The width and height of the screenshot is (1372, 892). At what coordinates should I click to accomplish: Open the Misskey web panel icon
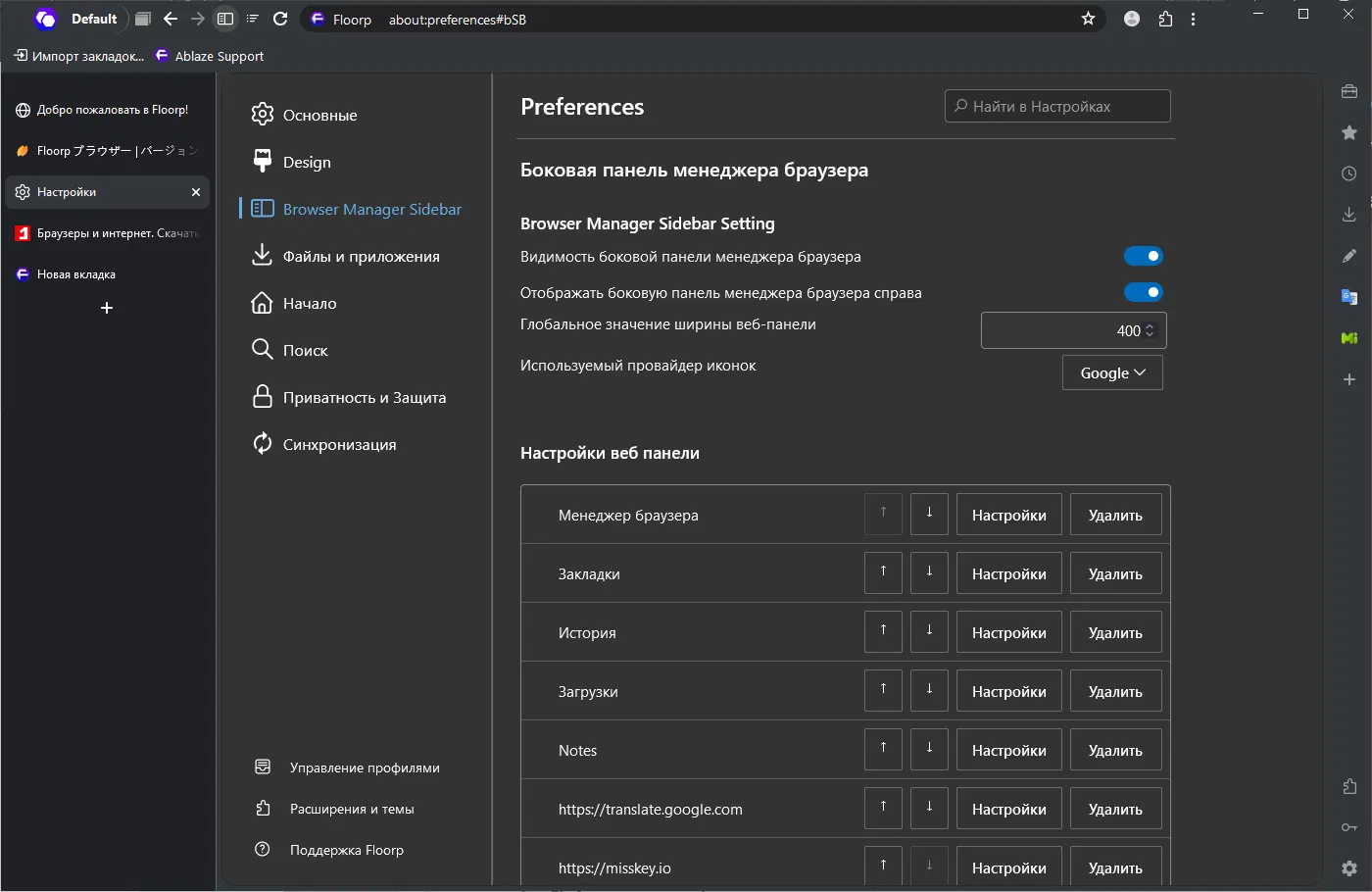coord(1349,338)
